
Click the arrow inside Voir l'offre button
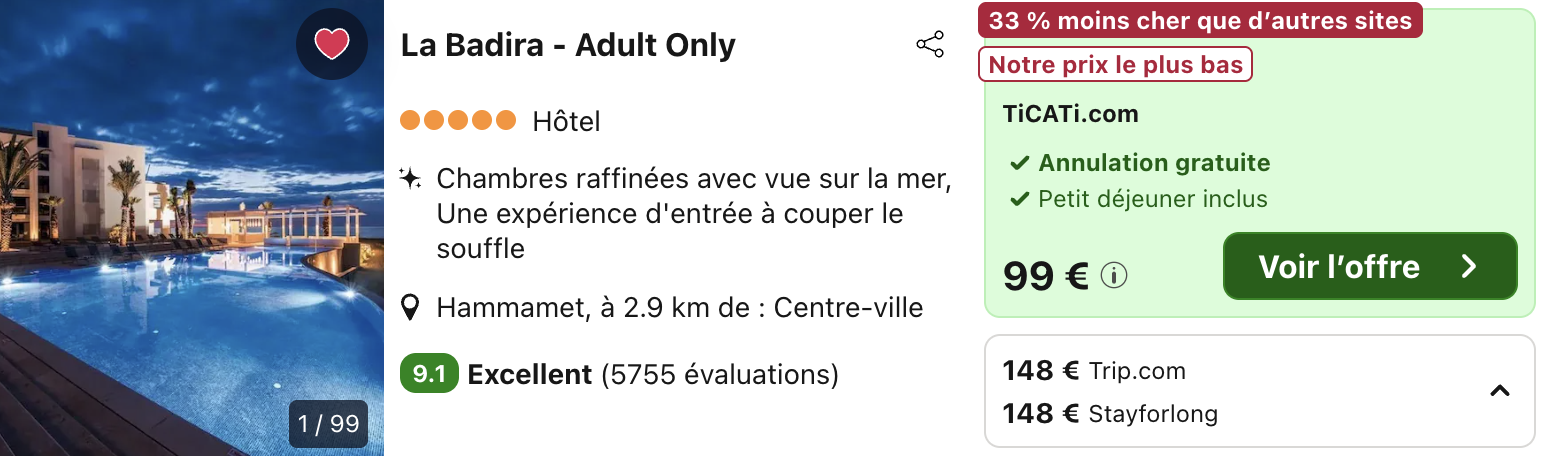[x=1469, y=266]
